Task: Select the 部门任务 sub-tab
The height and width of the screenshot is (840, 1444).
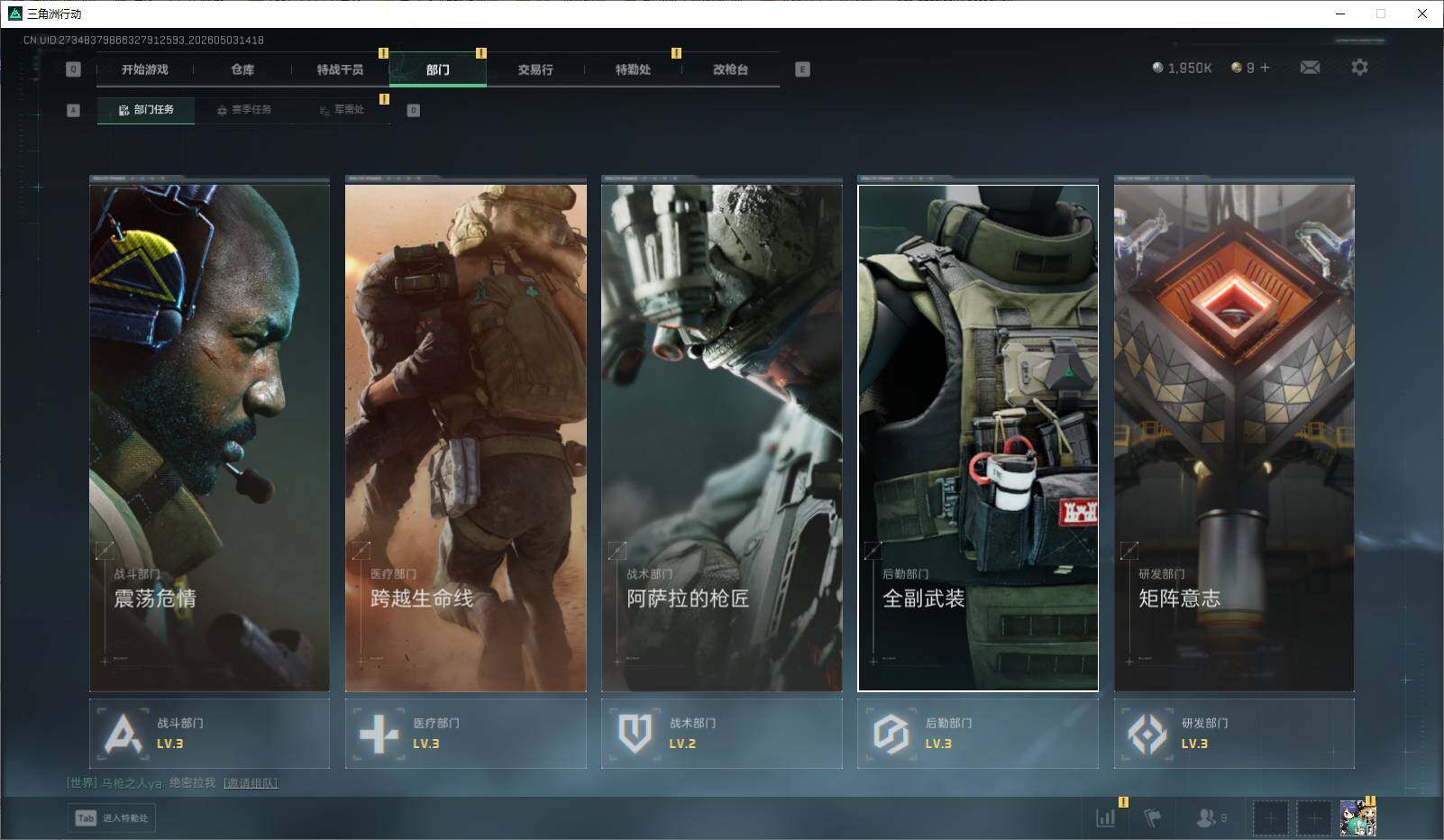Action: [146, 110]
